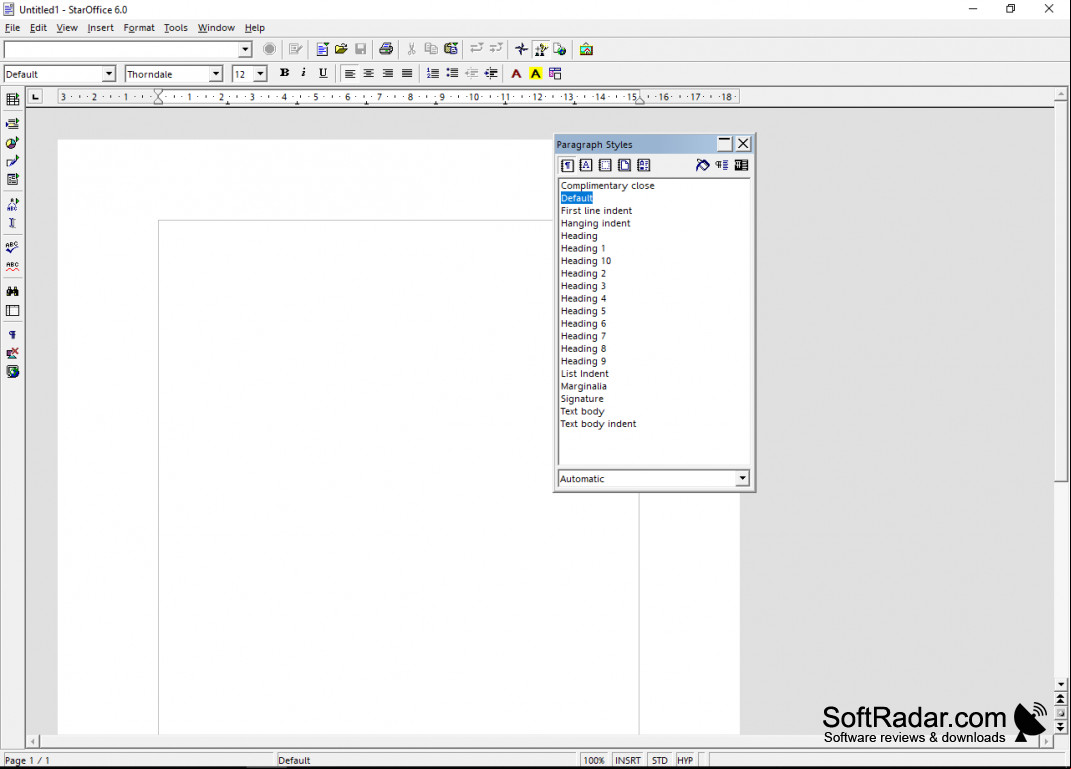
Task: Expand the Thorndale font name dropdown
Action: [216, 74]
